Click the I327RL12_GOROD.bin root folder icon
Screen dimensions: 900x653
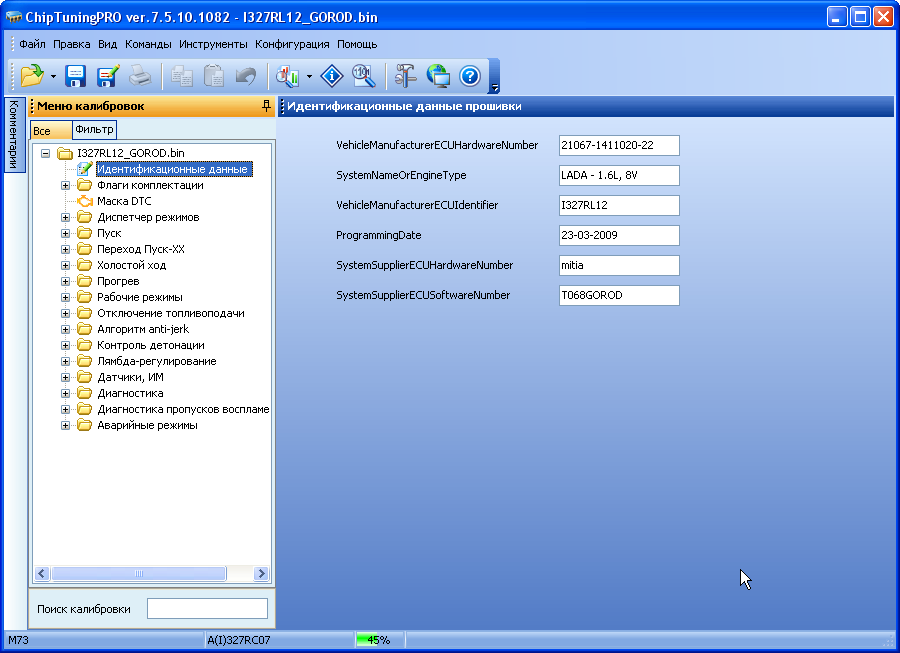click(x=65, y=153)
